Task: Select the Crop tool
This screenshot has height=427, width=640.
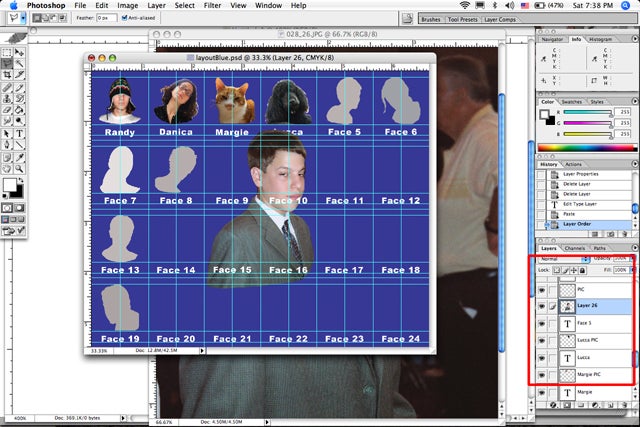Action: (7, 74)
